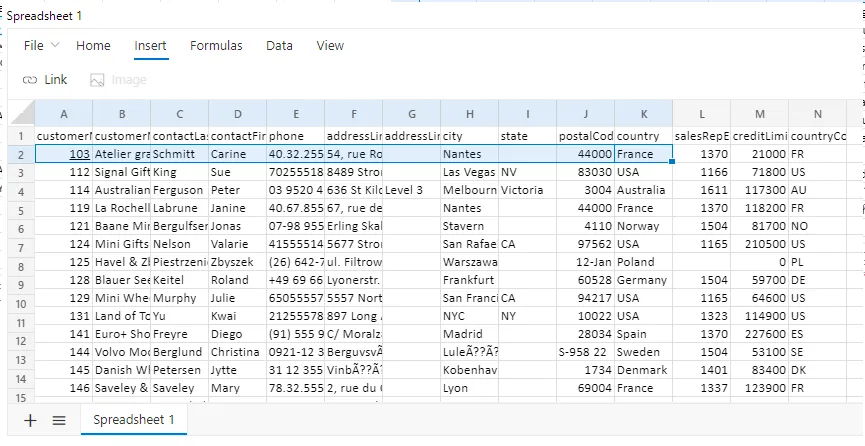Select the 'Zbyszek' first name cell
This screenshot has height=446, width=865.
pyautogui.click(x=238, y=262)
